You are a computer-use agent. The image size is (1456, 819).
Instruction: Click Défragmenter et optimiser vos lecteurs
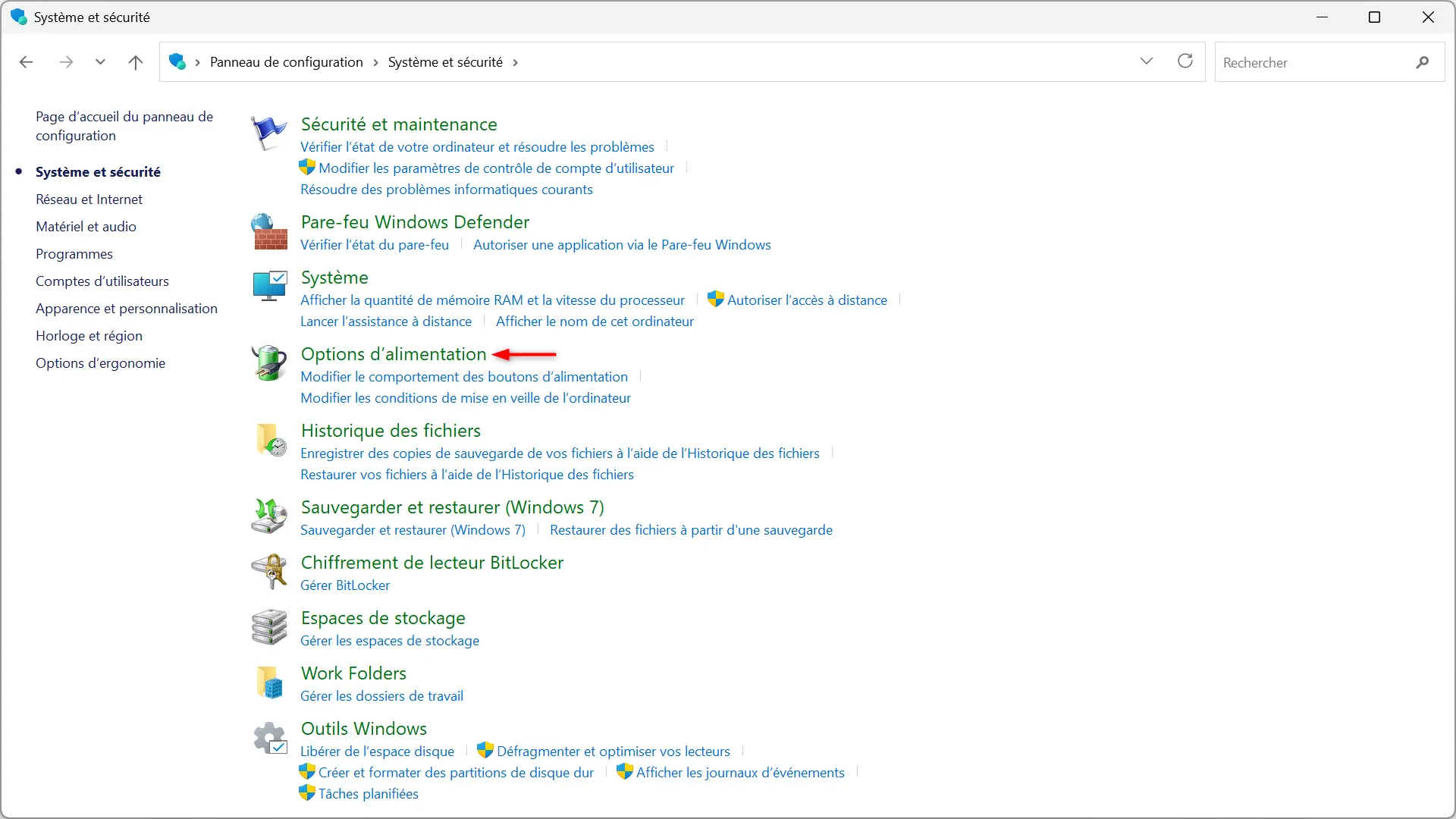(x=613, y=752)
